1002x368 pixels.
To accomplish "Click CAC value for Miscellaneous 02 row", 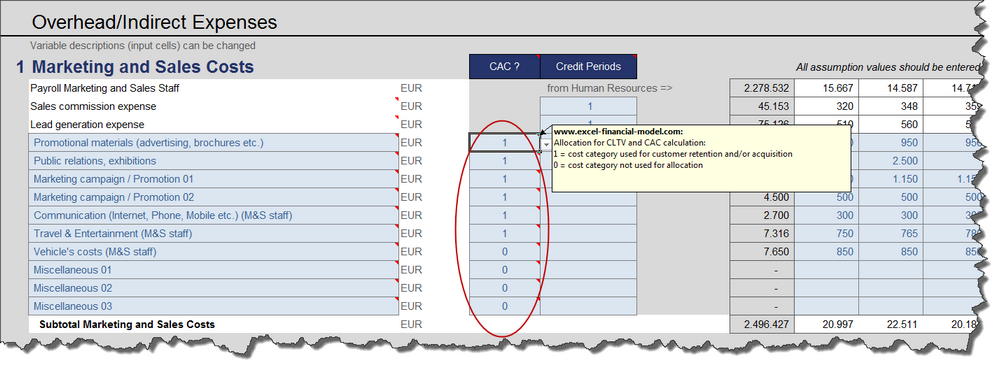I will pos(505,288).
